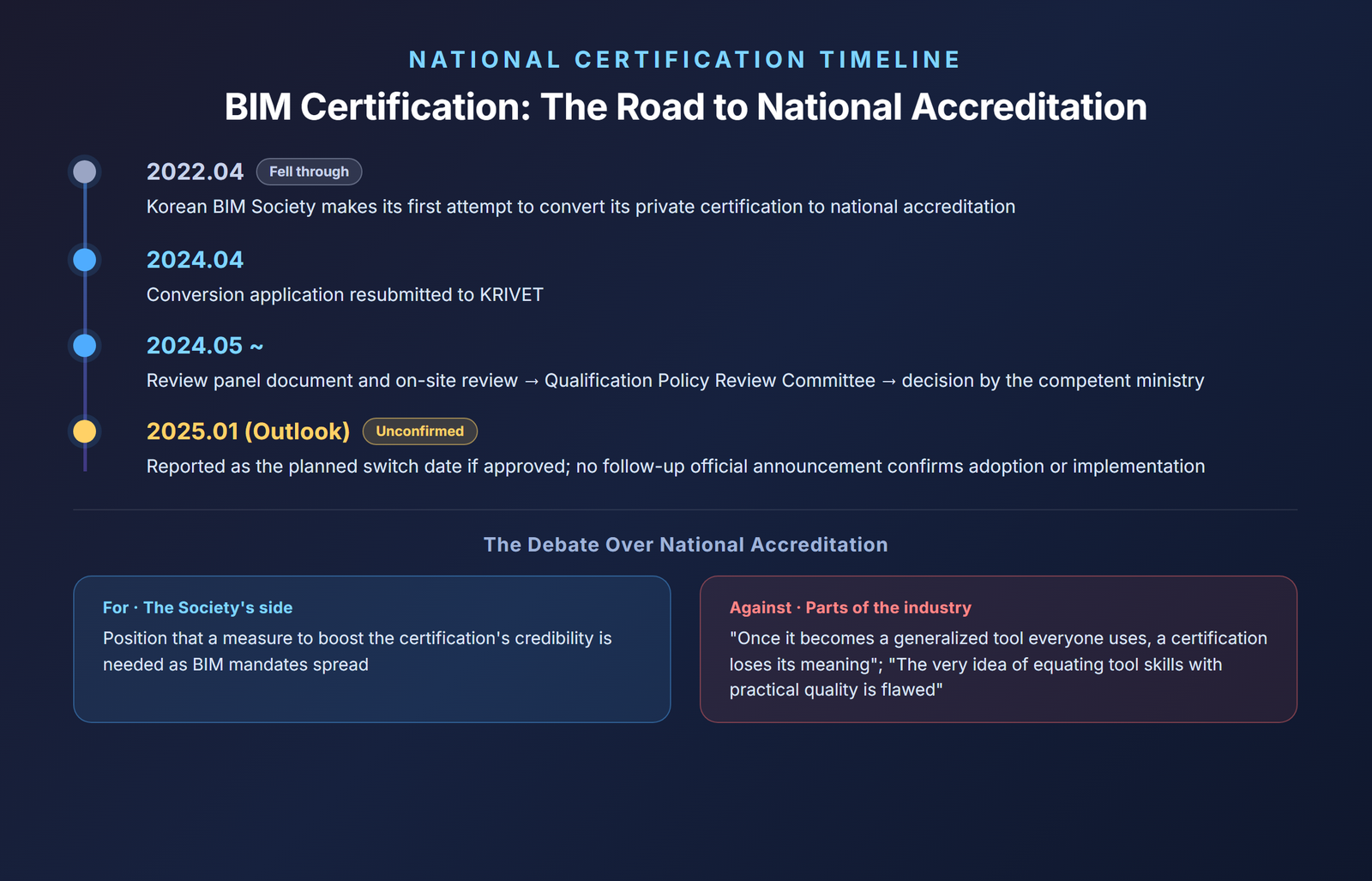Click the credibility measure position text

[x=358, y=651]
